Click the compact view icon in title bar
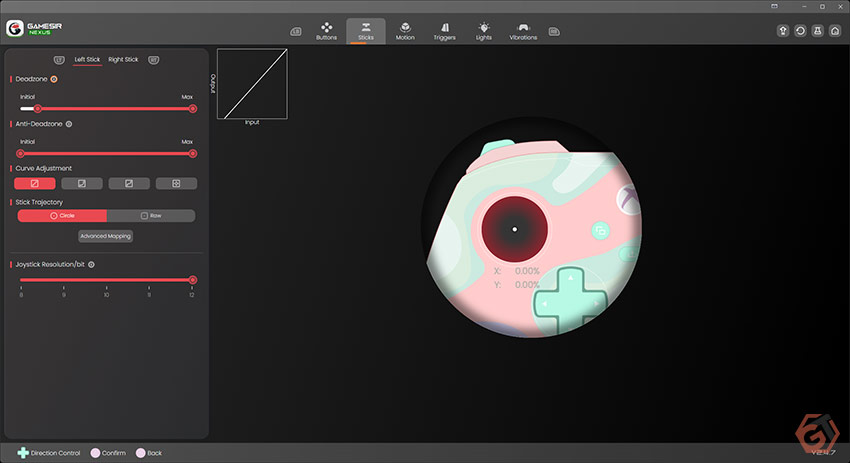850x463 pixels. pyautogui.click(x=775, y=6)
